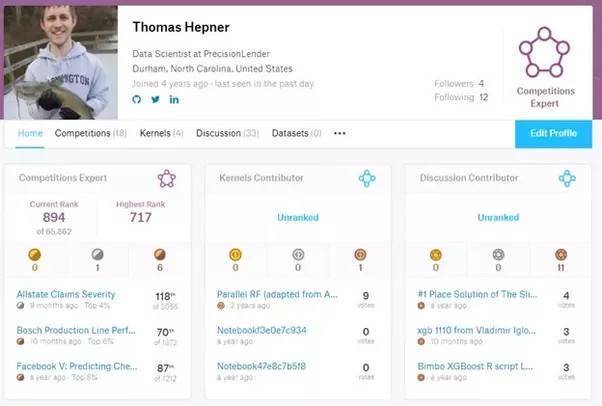Click the Discussion Contributor card title
Viewport: 602px width, 406px height.
(x=469, y=178)
